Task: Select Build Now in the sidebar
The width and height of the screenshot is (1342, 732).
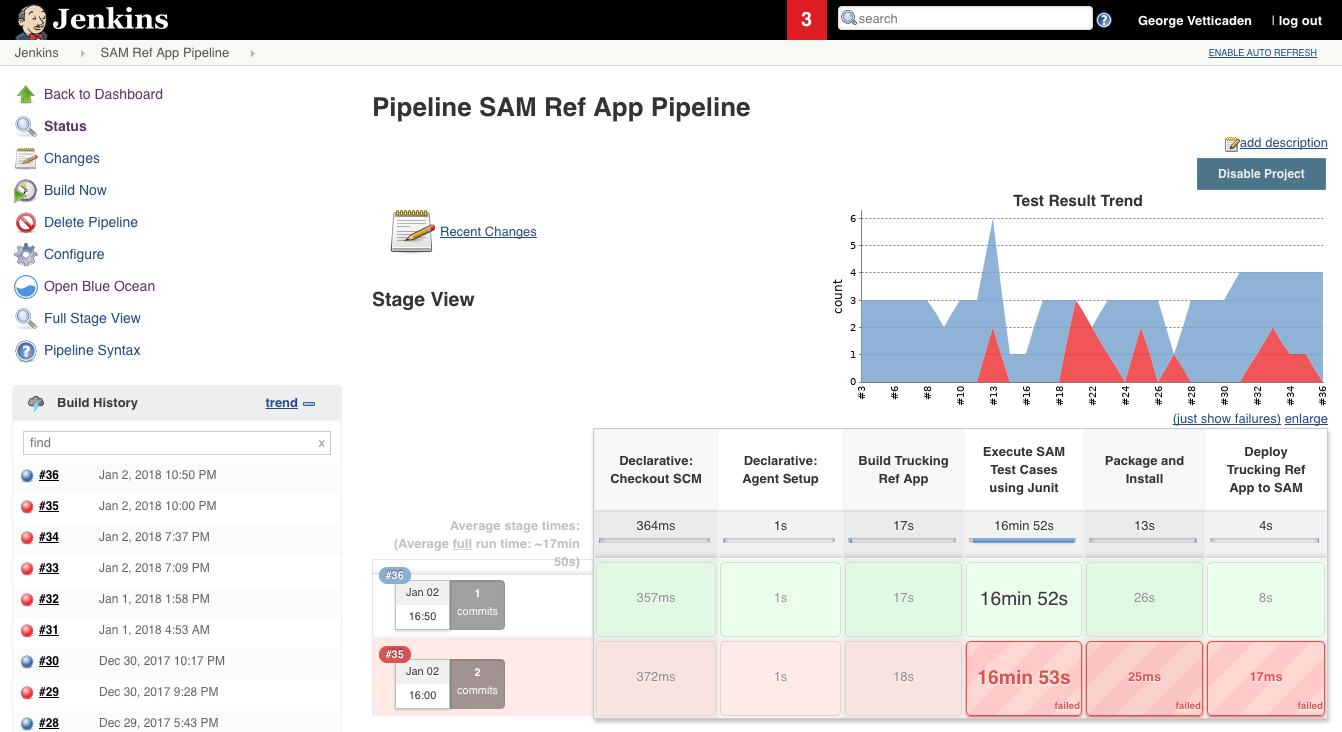Action: [x=75, y=190]
